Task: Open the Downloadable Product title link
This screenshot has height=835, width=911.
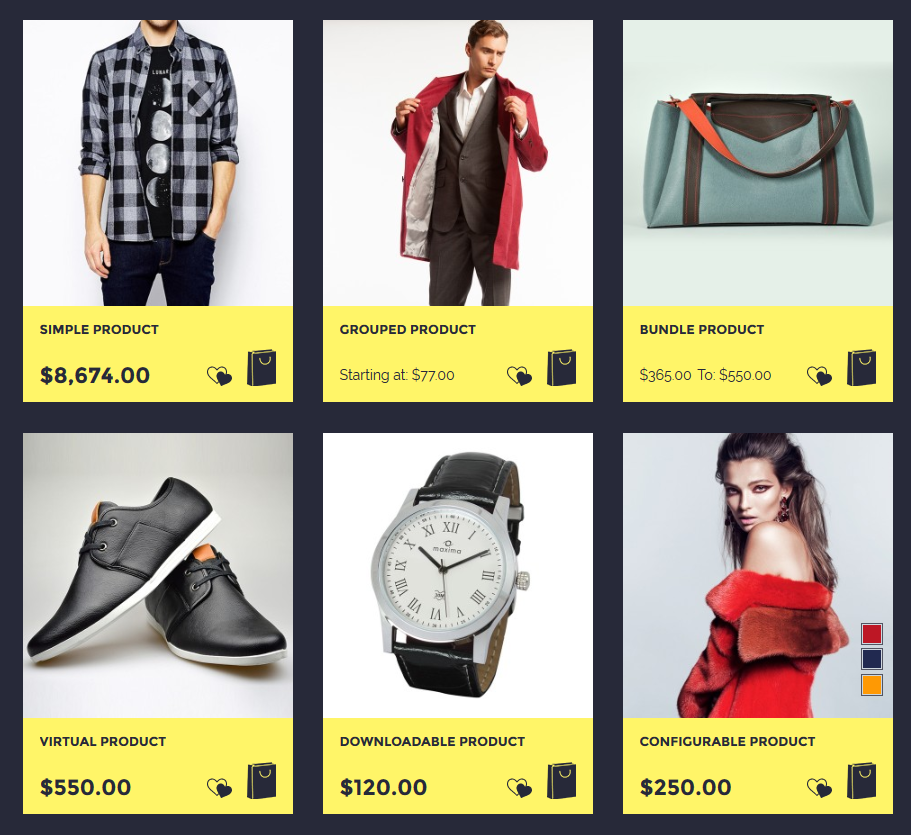Action: click(432, 741)
